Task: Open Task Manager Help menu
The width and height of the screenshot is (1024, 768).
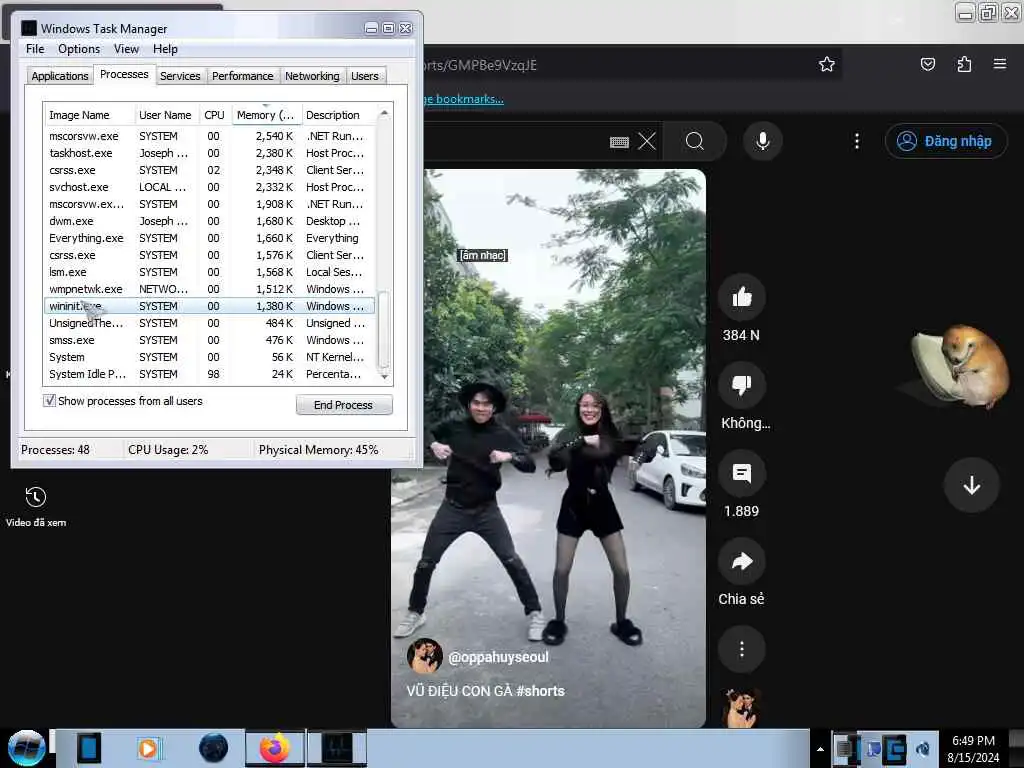Action: point(165,49)
